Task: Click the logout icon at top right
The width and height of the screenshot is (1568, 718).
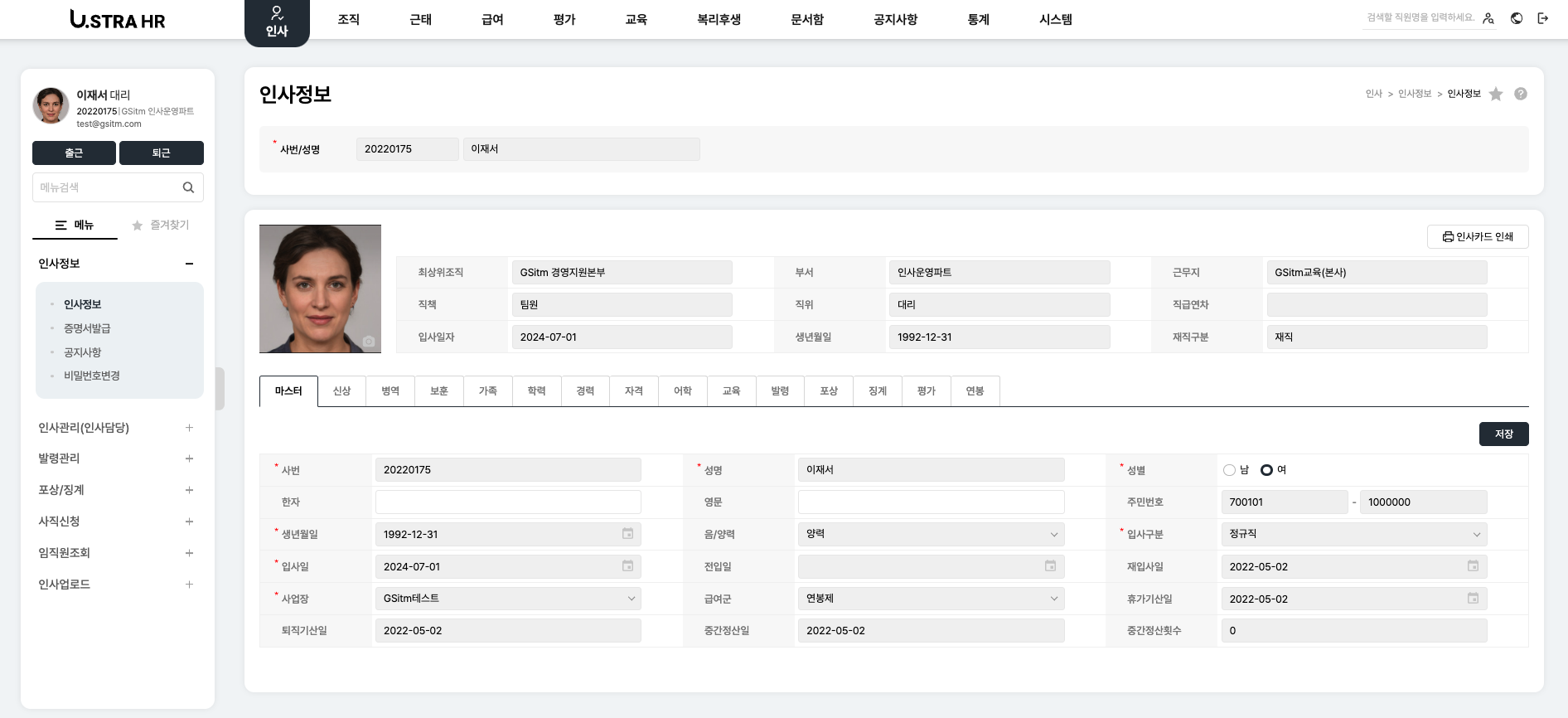Action: (x=1542, y=18)
